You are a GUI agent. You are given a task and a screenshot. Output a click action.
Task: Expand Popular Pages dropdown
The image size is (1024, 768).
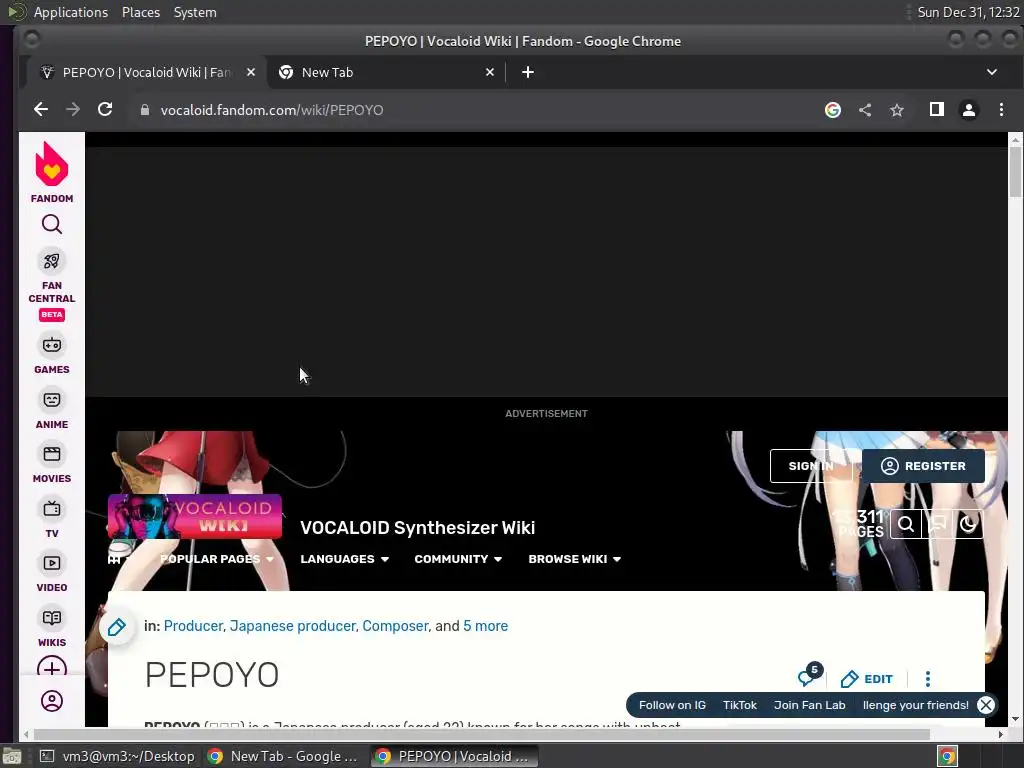pos(217,559)
